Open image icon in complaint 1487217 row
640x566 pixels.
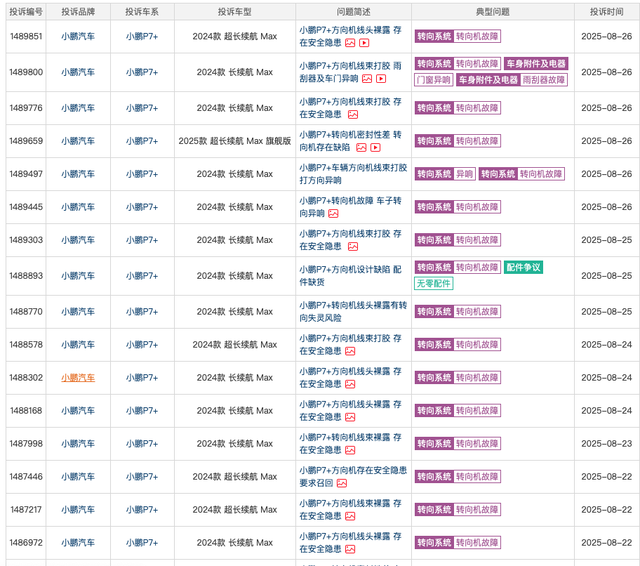pyautogui.click(x=350, y=517)
